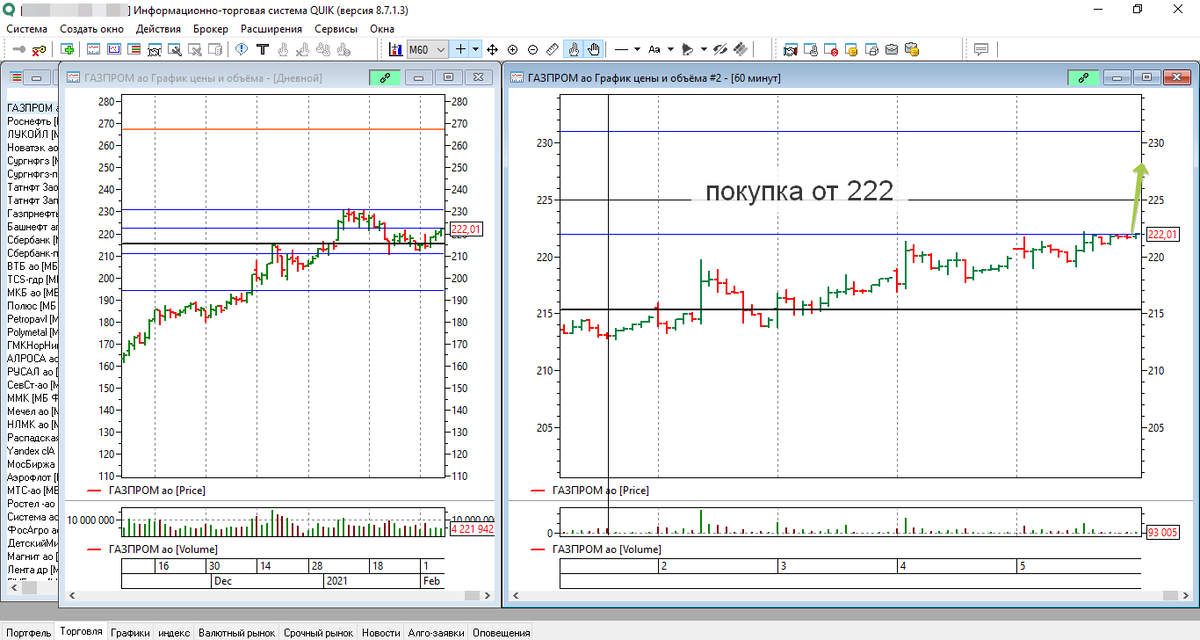Click the window with gold coins icon
The image size is (1200, 640).
point(850,49)
